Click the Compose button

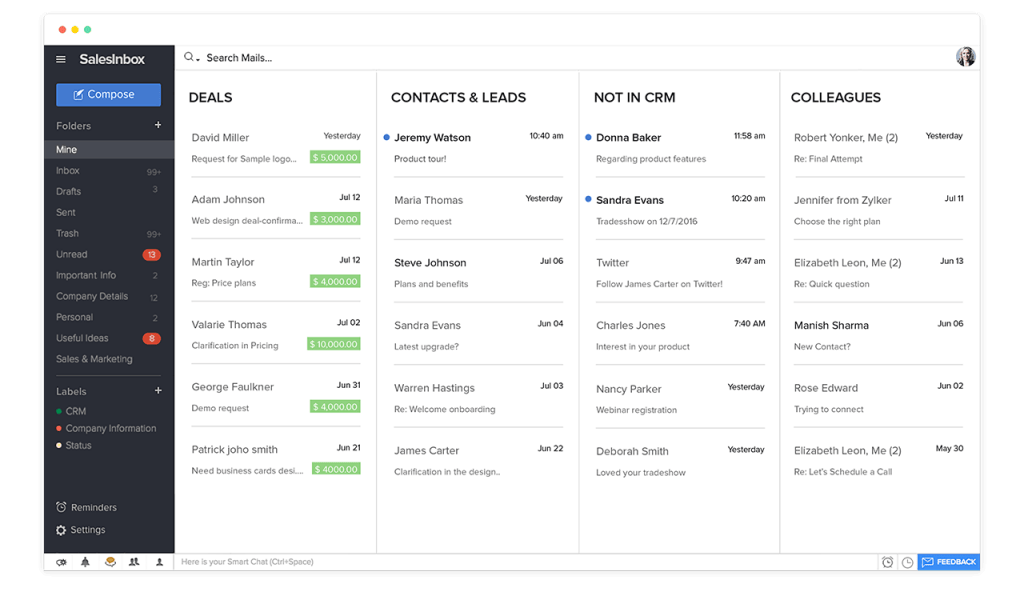click(108, 94)
